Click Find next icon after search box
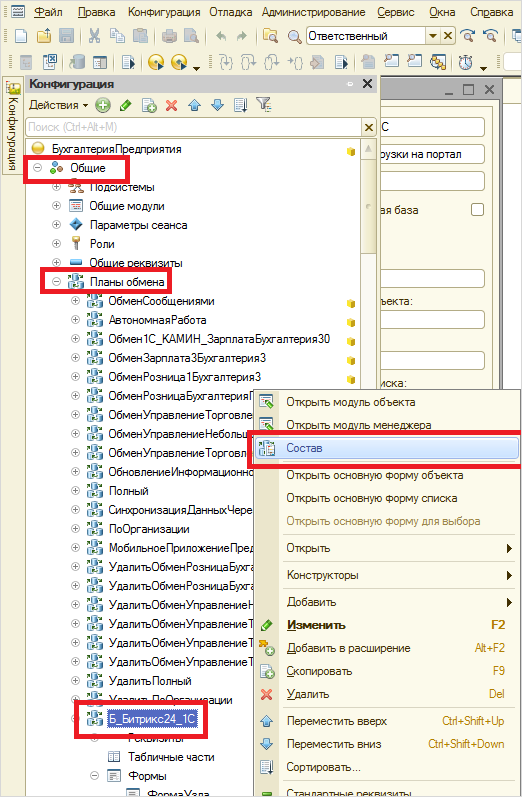Image resolution: width=522 pixels, height=797 pixels. pos(467,36)
